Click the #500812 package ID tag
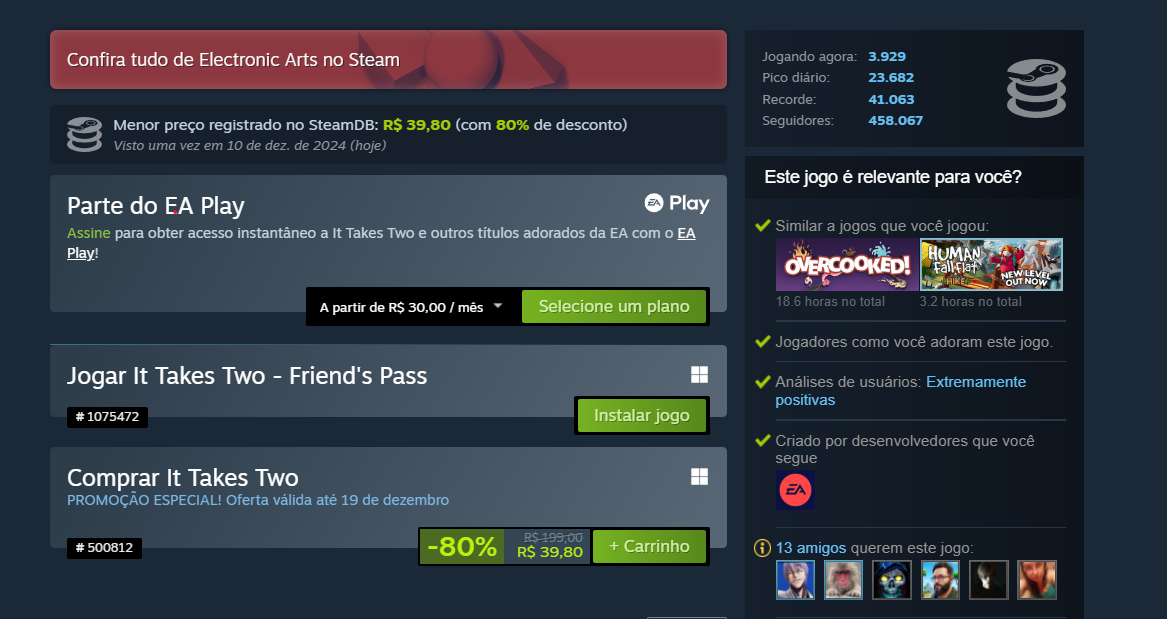The height and width of the screenshot is (619, 1167). (x=104, y=548)
